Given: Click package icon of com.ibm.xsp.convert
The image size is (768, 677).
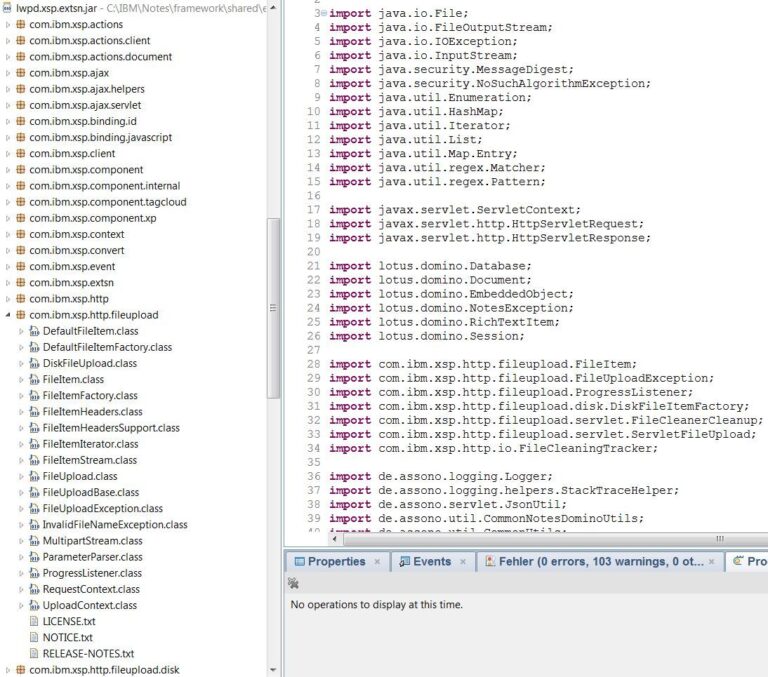Looking at the screenshot, I should 21,250.
